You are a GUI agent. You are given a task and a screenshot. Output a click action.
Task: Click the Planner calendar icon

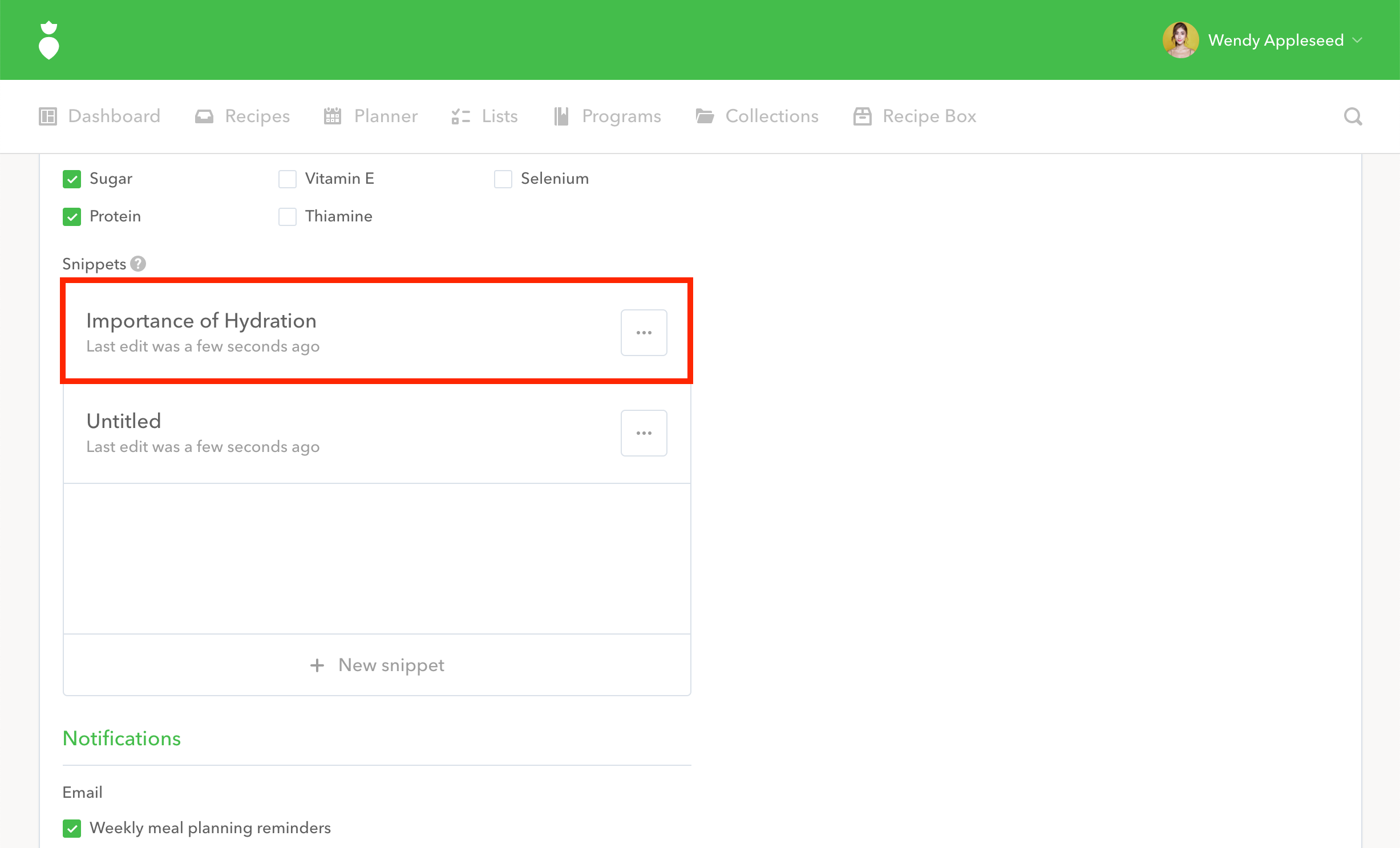[332, 116]
